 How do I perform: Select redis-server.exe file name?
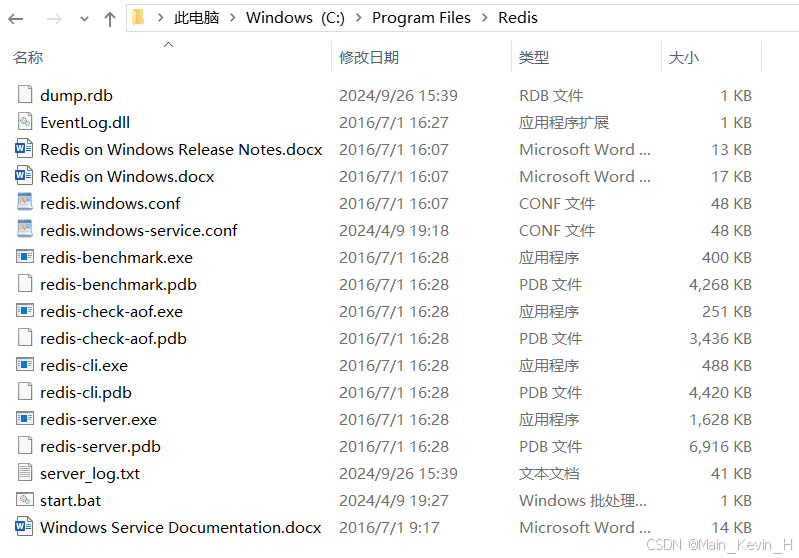point(98,420)
